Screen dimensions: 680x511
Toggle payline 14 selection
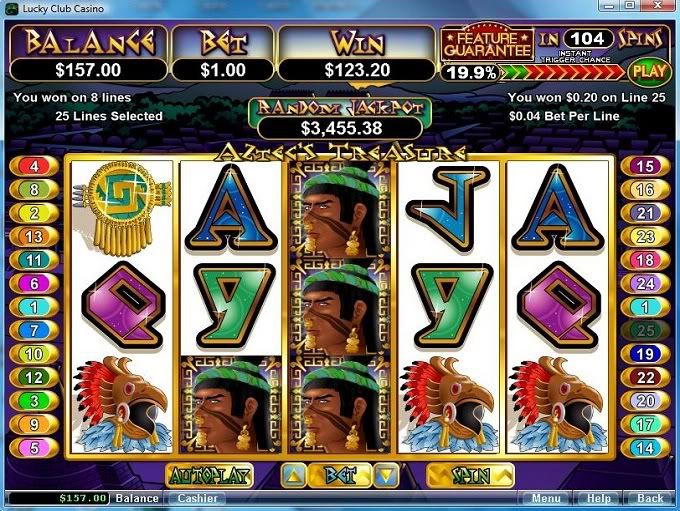645,448
